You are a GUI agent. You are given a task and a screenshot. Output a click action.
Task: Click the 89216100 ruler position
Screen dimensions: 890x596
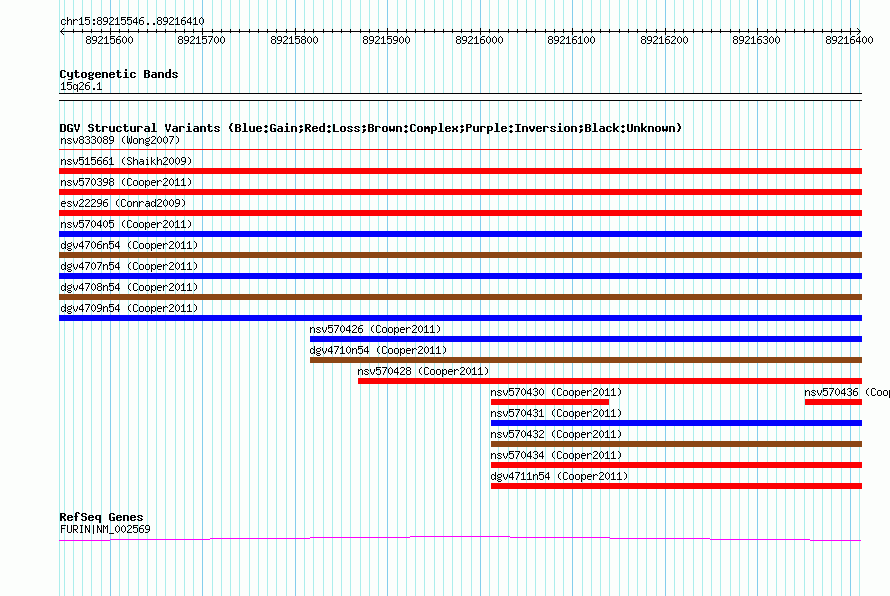click(x=572, y=40)
